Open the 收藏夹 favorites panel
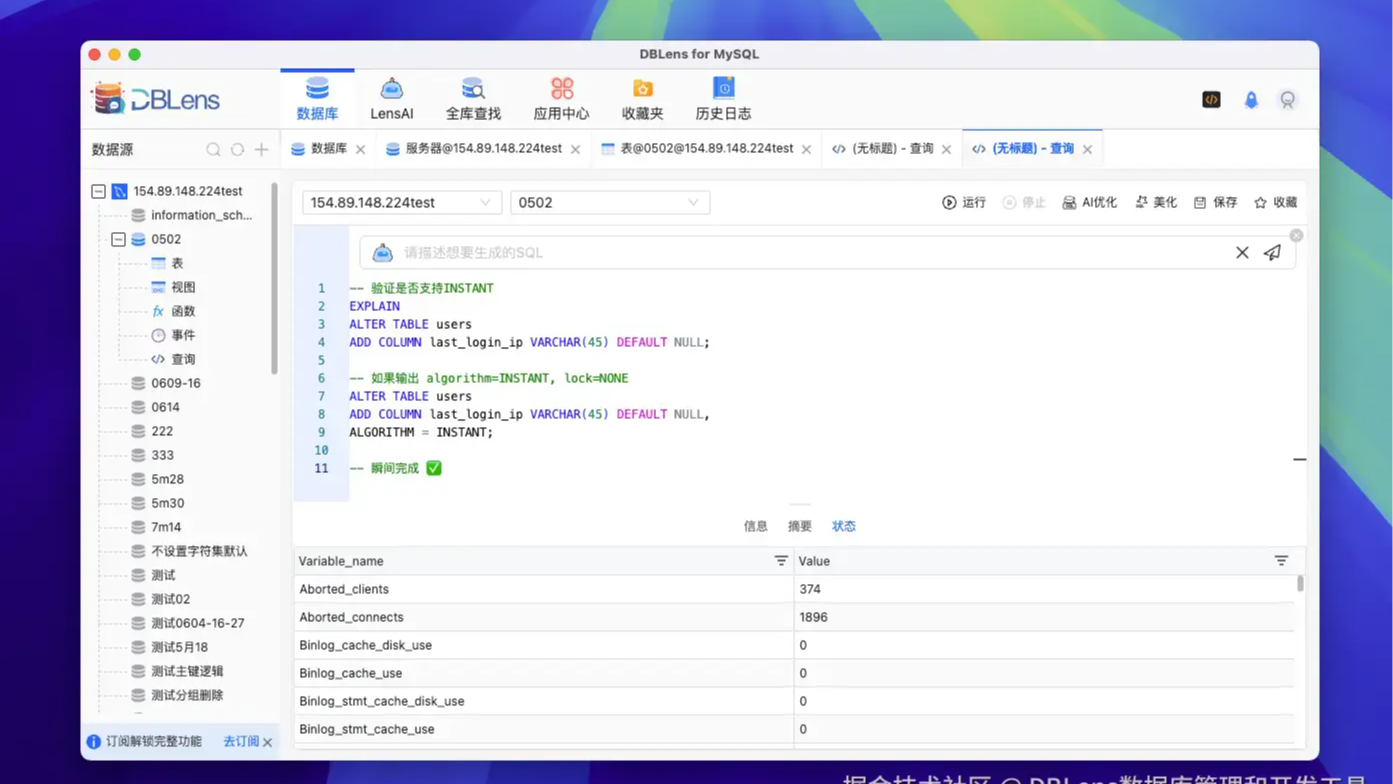1393x784 pixels. [x=641, y=97]
